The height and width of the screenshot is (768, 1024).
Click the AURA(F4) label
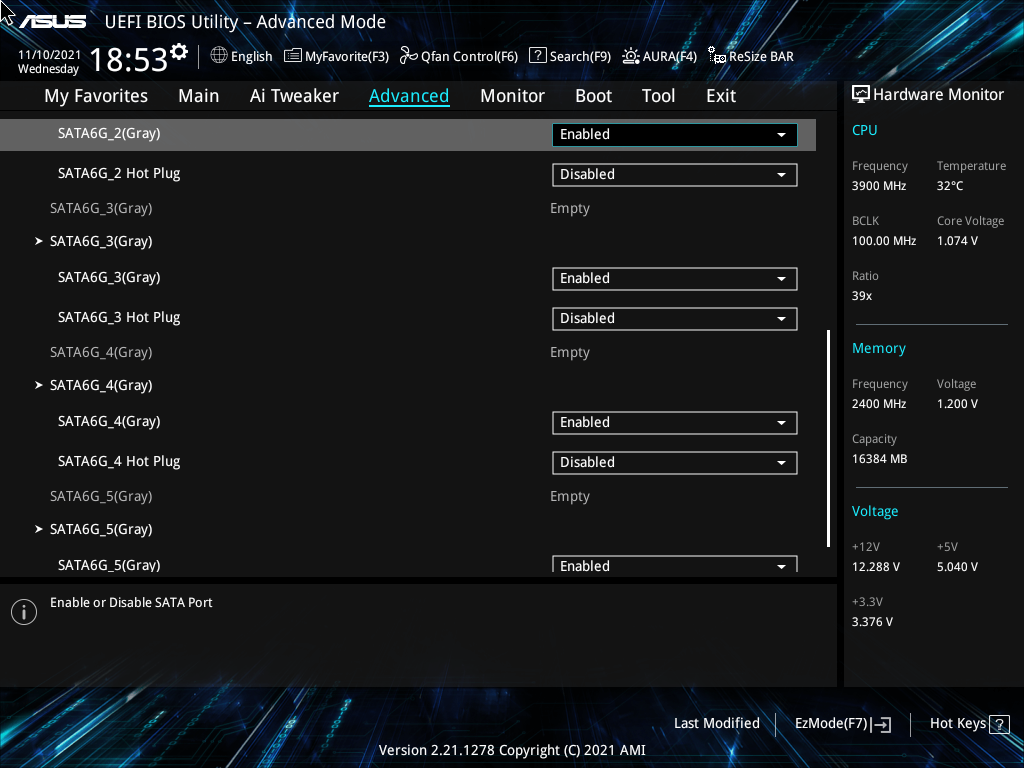669,56
